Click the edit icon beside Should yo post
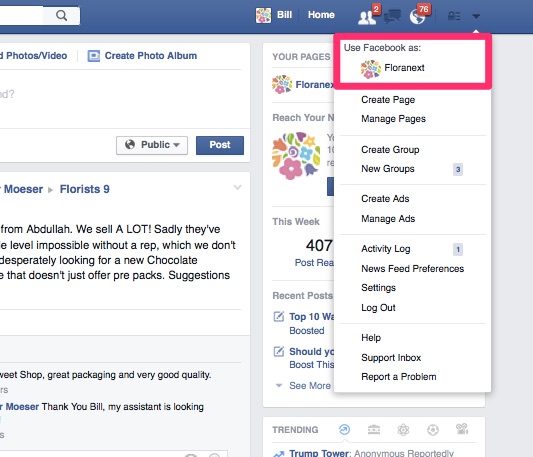 pos(279,351)
